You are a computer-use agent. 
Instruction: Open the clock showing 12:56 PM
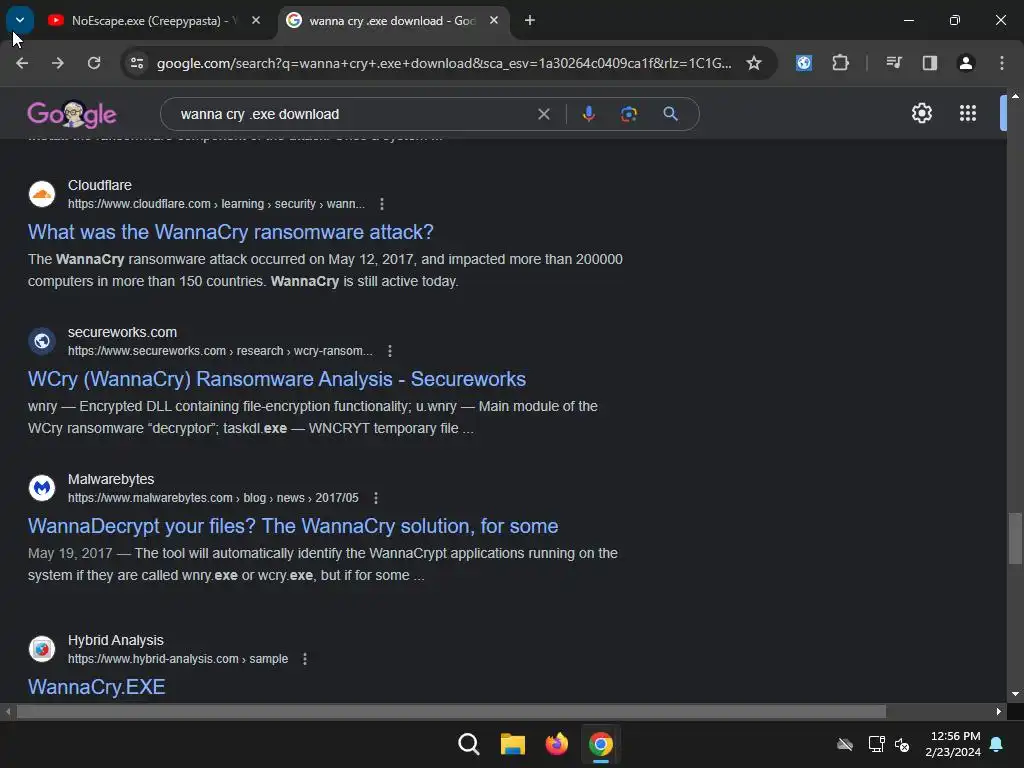(x=953, y=744)
